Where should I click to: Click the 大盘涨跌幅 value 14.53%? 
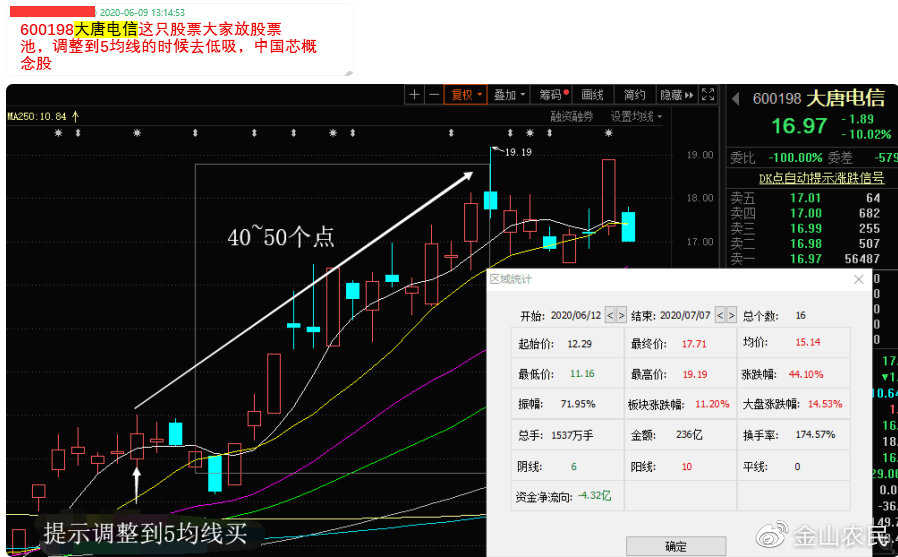(x=825, y=404)
